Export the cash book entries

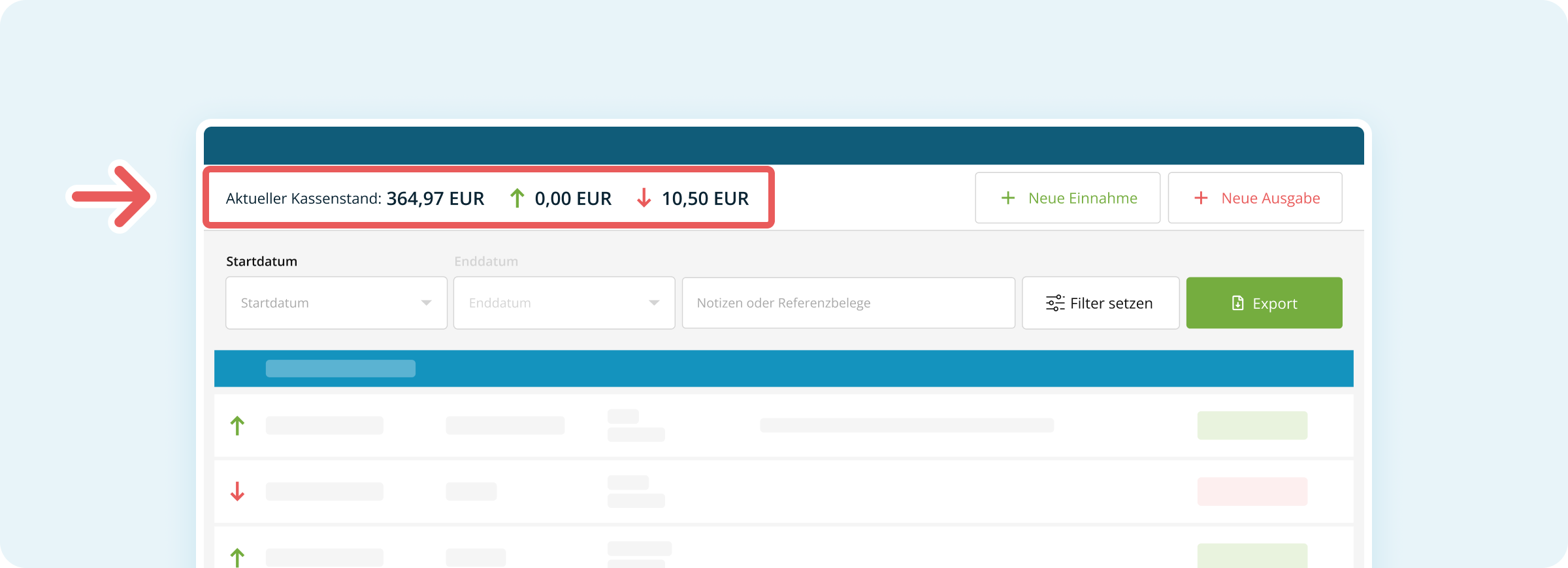pos(1264,303)
